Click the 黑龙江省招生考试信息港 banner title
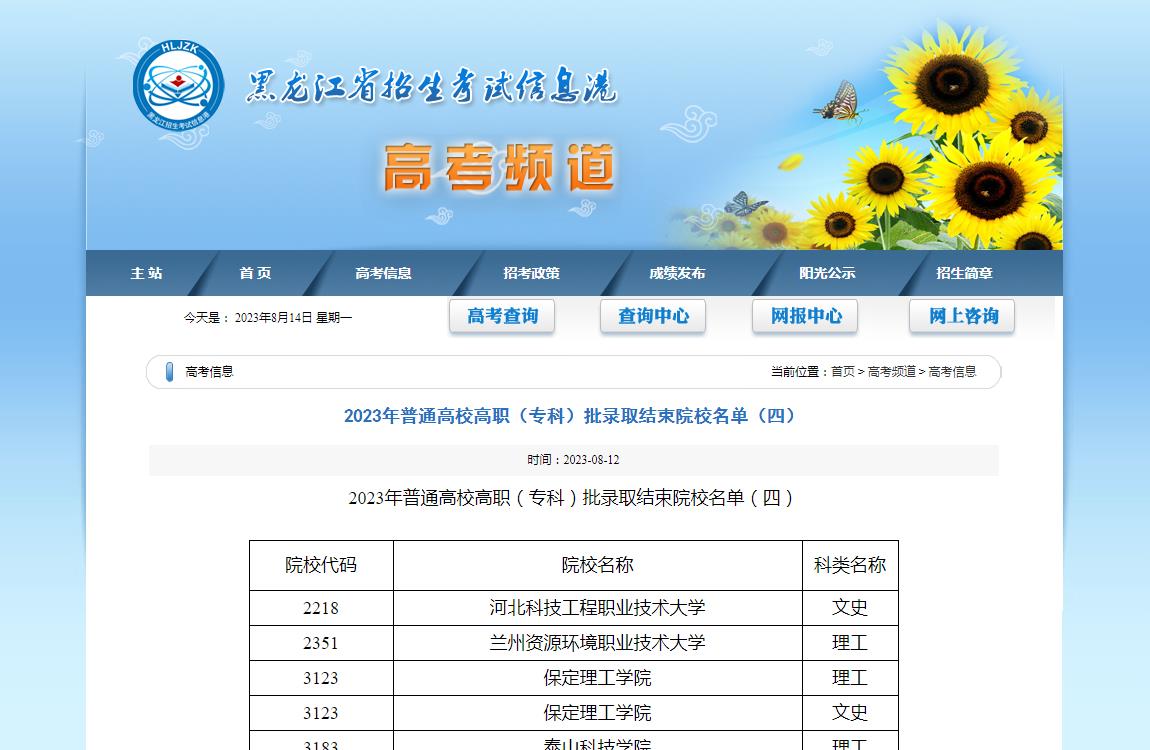Screen dimensions: 1150x750 click(431, 87)
